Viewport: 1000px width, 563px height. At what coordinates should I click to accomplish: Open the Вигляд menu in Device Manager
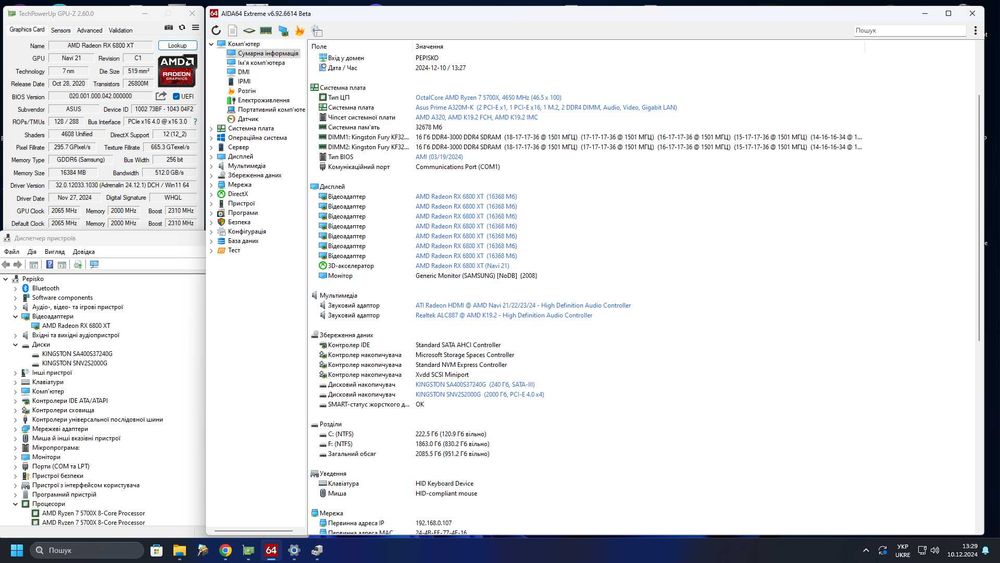pos(55,252)
